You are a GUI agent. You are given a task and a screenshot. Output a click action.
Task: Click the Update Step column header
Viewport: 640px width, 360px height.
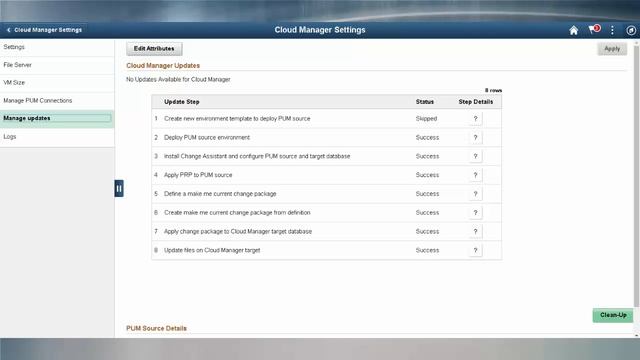182,102
